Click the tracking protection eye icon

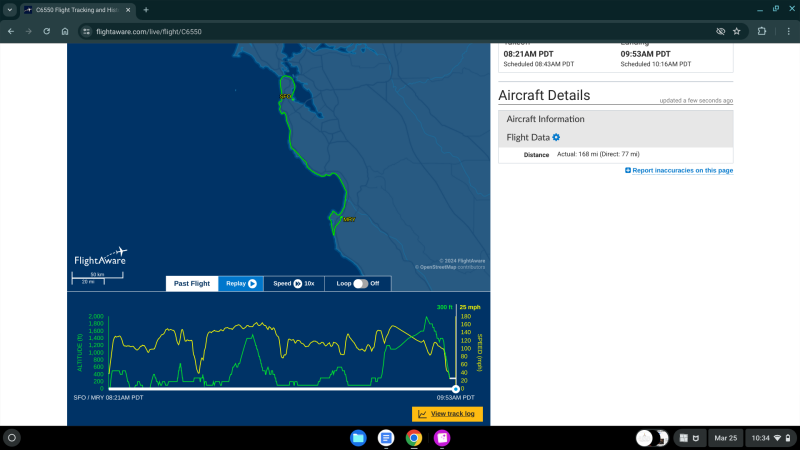coord(720,32)
